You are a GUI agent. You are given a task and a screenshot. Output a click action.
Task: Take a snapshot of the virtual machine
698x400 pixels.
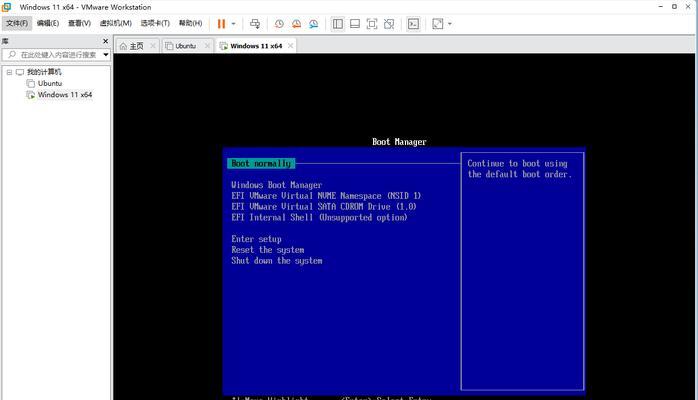pos(279,24)
